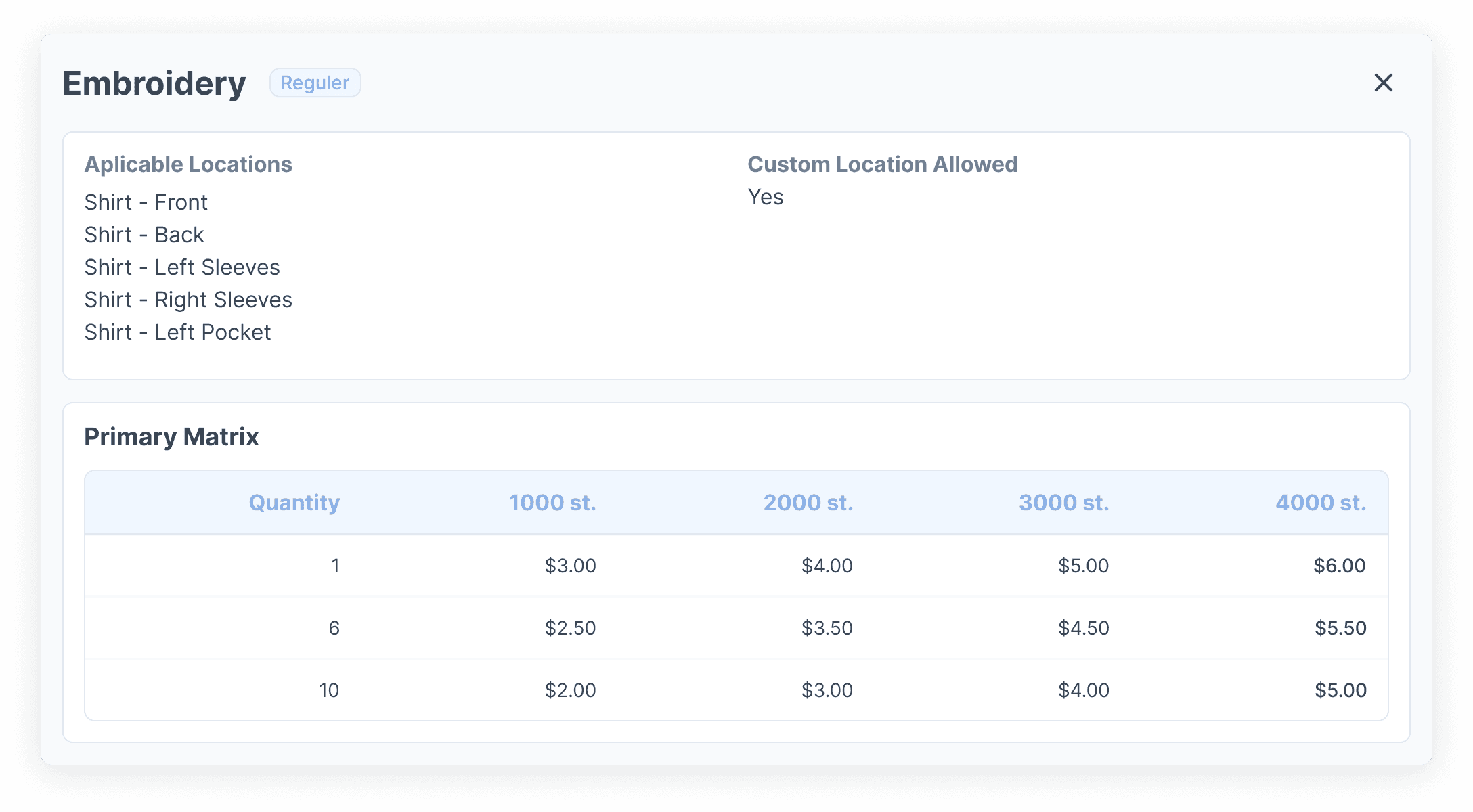Select the Reguler badge next to Embroidery

pyautogui.click(x=315, y=82)
